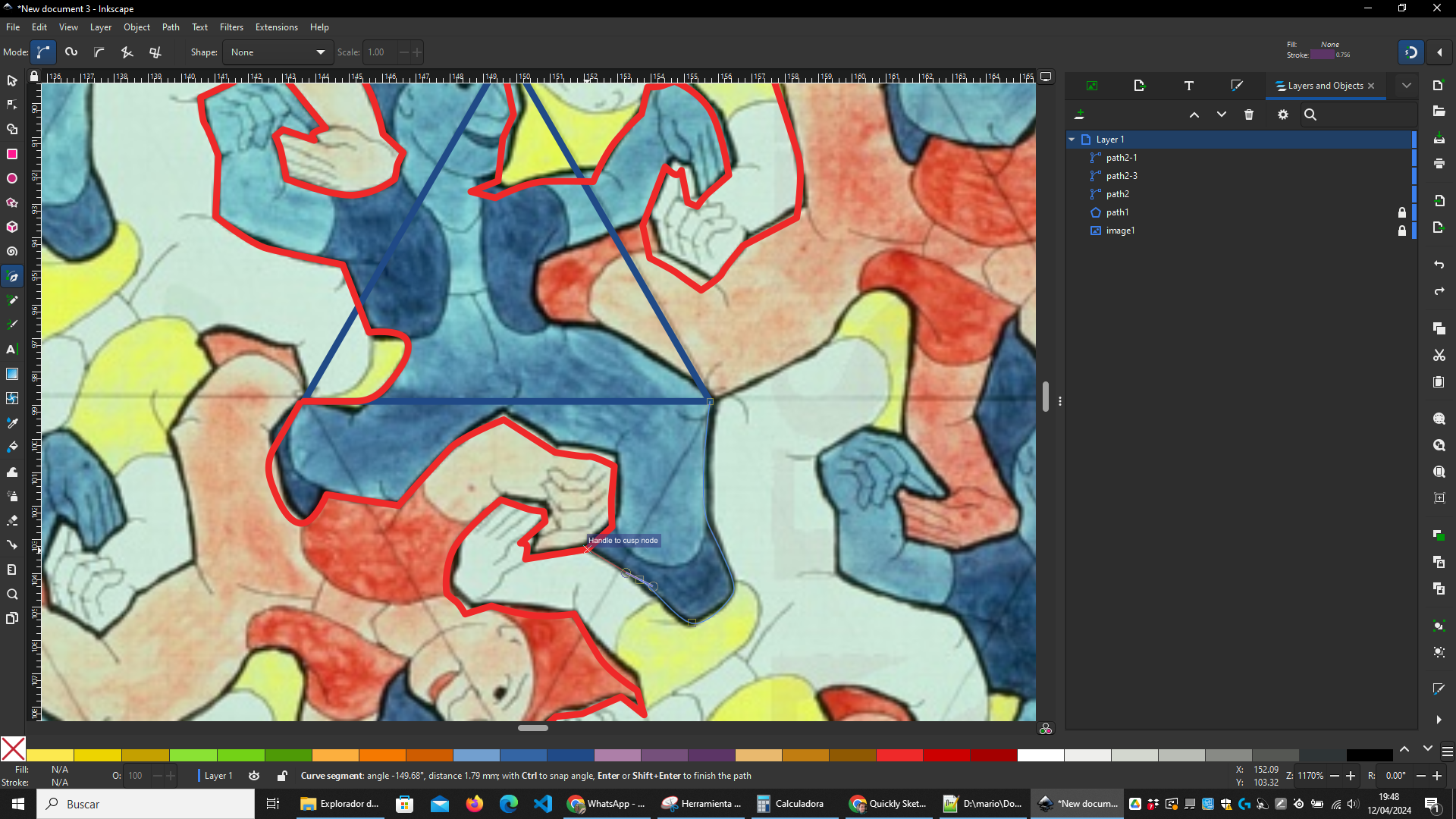Expand the dock panel tabs chevron
Image resolution: width=1456 pixels, height=819 pixels.
[1407, 86]
